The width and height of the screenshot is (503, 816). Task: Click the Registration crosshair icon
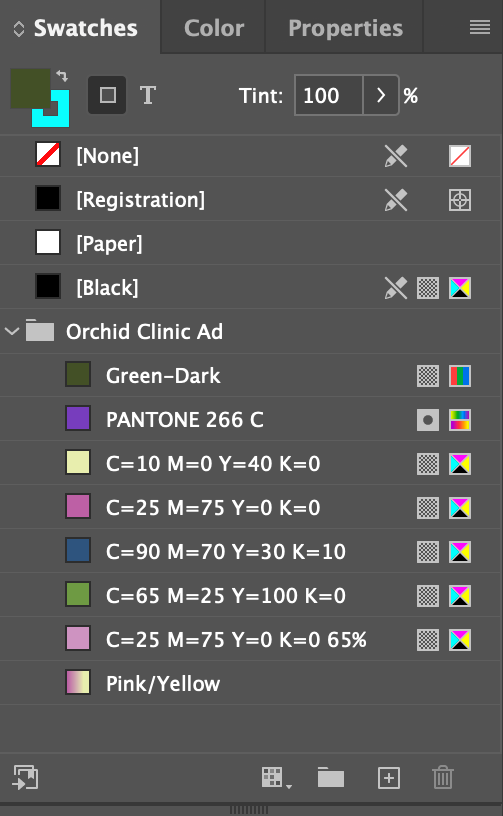(x=460, y=200)
